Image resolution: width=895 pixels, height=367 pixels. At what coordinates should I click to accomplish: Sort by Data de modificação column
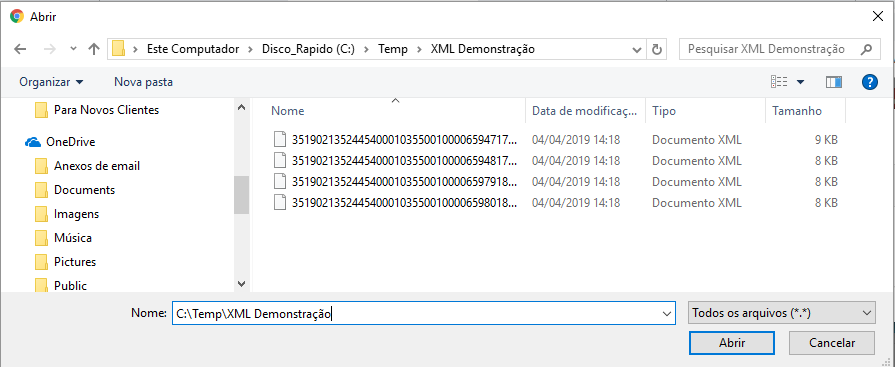(x=585, y=111)
